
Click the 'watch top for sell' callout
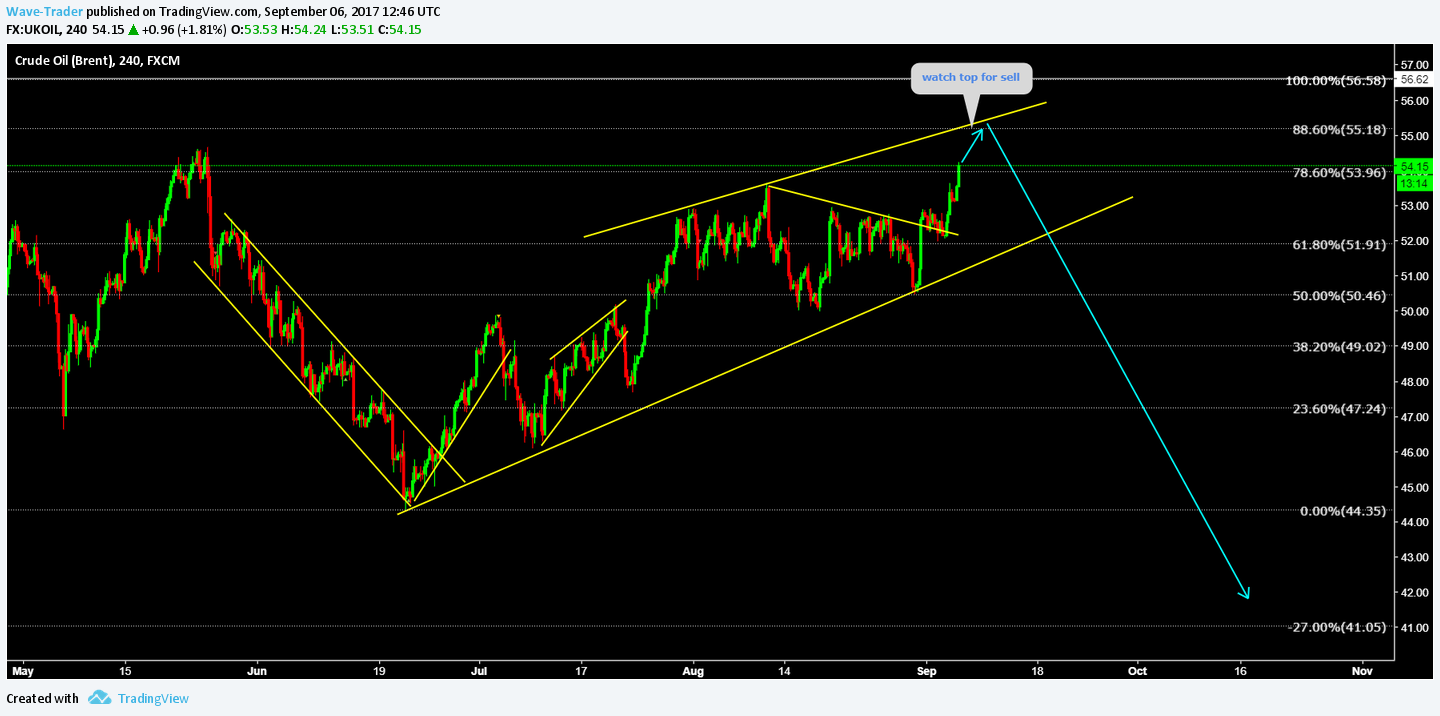point(970,77)
